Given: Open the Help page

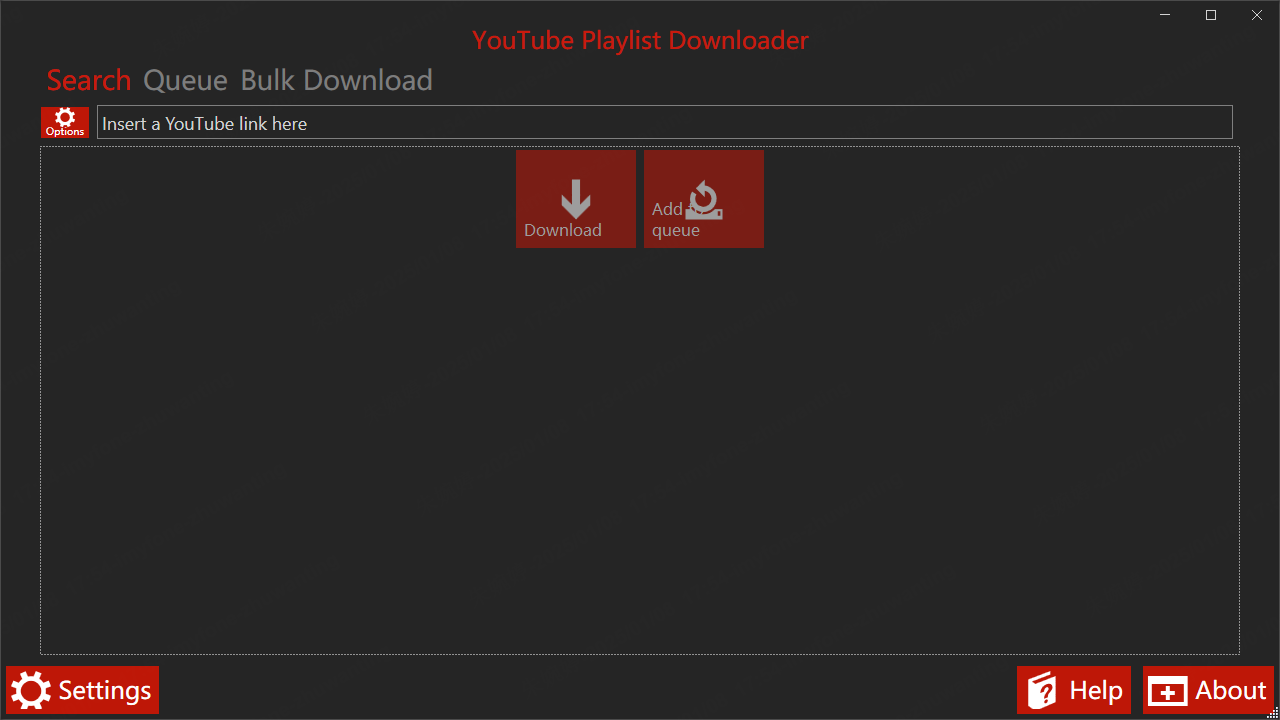Looking at the screenshot, I should pos(1074,690).
